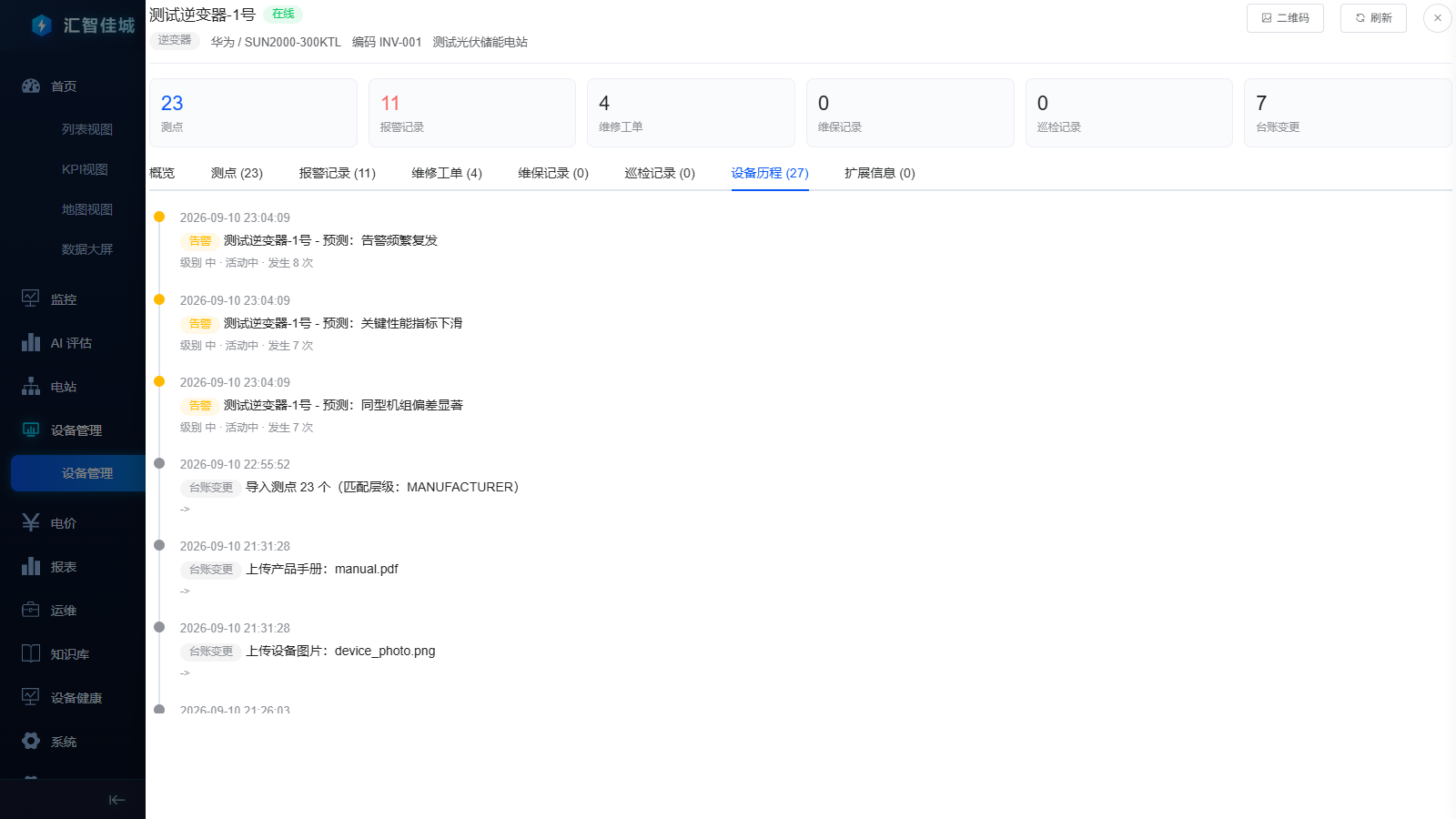
Task: Open the 7 台账变更 summary card
Action: click(1348, 113)
